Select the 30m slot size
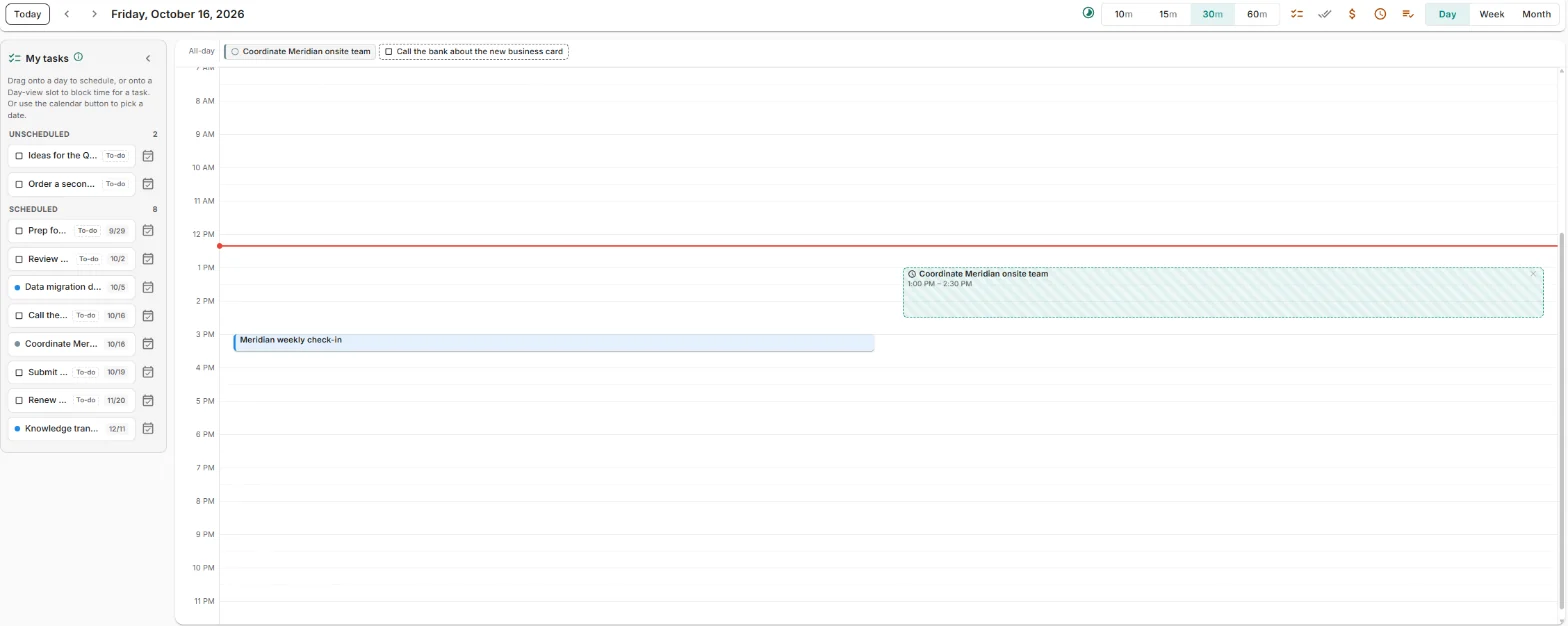Screen dimensions: 1568x626 1212,14
